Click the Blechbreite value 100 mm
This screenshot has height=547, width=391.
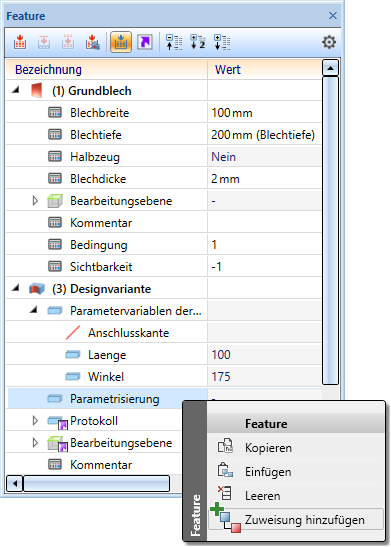pos(232,113)
